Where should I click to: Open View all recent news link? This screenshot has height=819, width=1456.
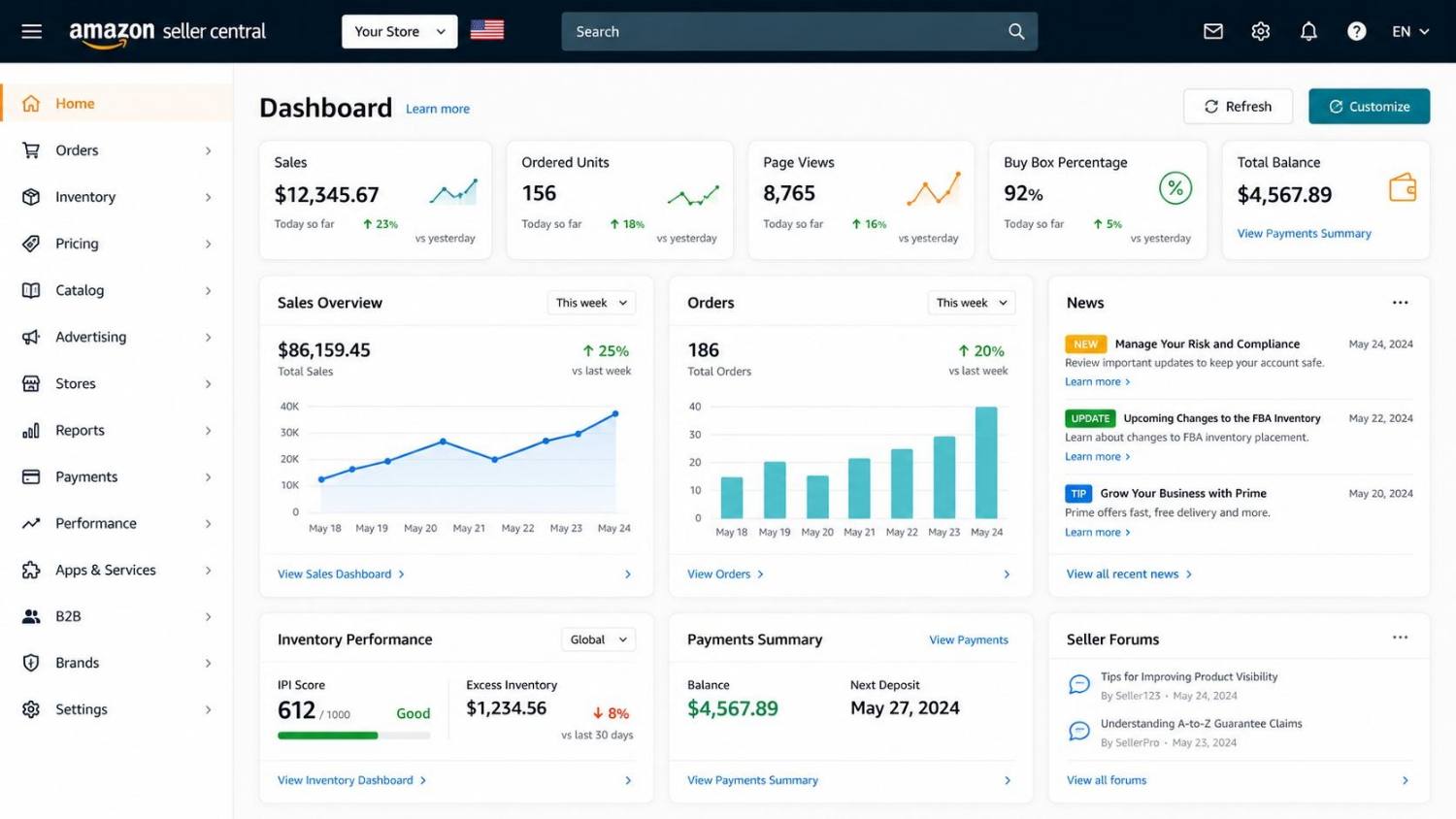(x=1129, y=573)
